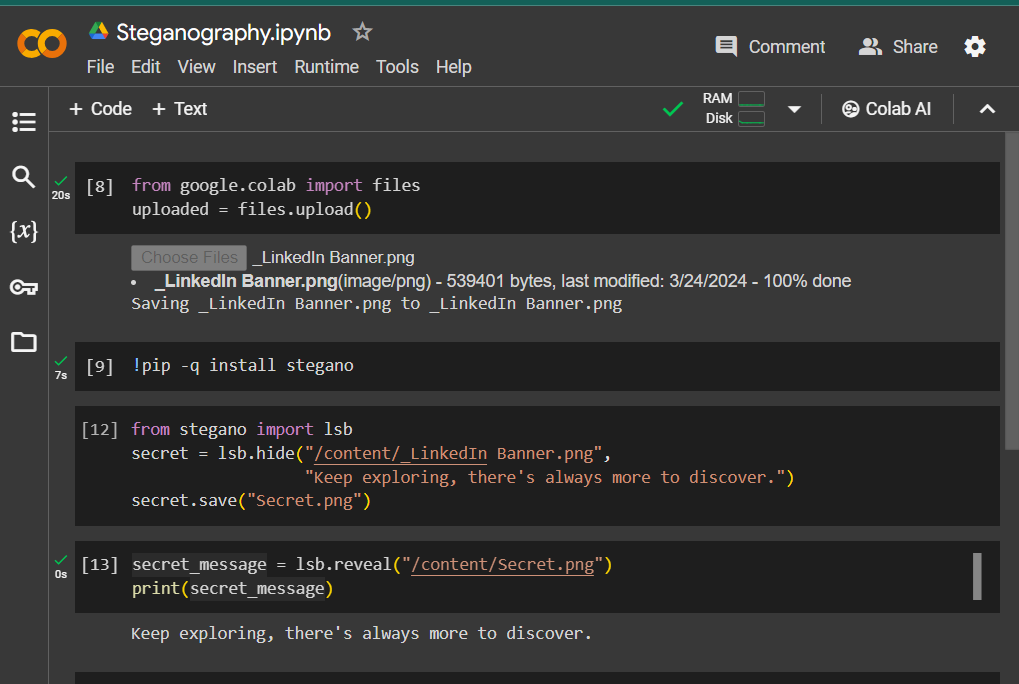This screenshot has height=684, width=1019.
Task: Open the Table of contents sidebar
Action: click(24, 121)
